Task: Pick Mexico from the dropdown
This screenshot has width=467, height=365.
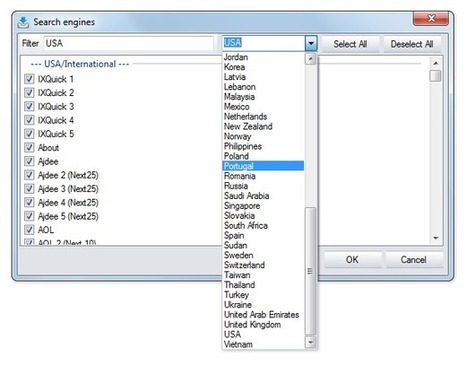Action: [263, 107]
